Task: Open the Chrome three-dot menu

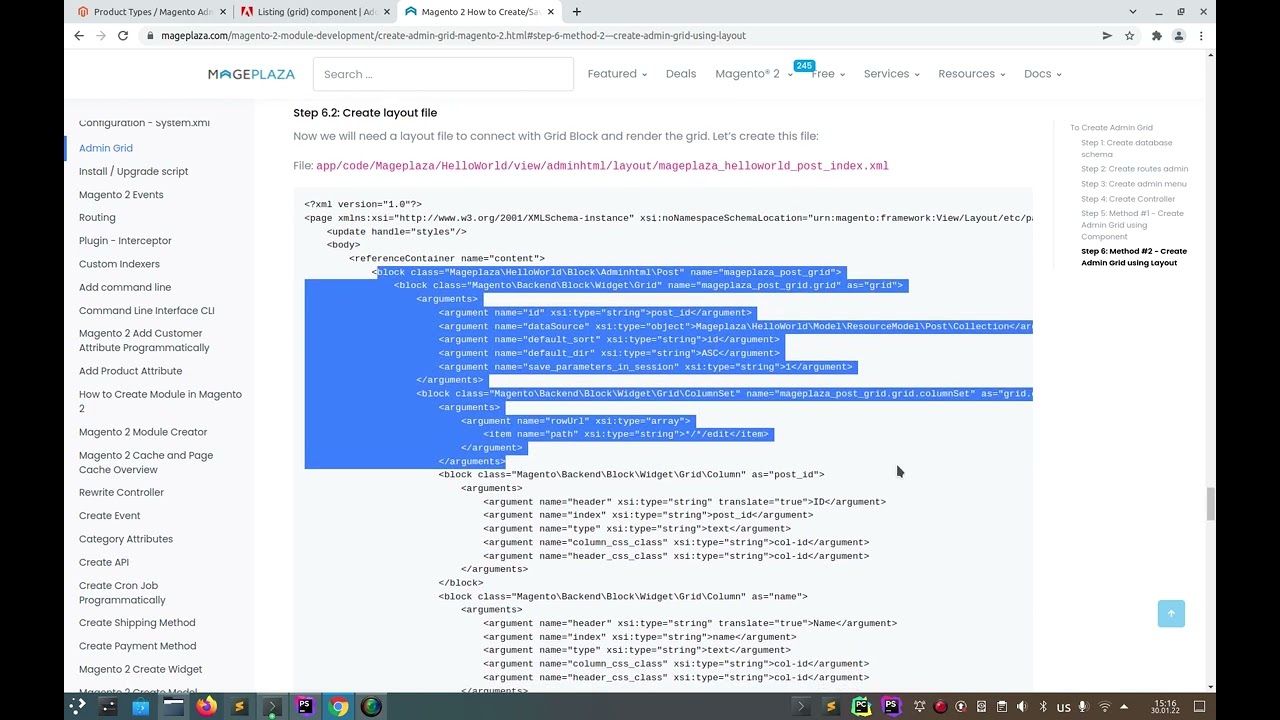Action: coord(1201,36)
